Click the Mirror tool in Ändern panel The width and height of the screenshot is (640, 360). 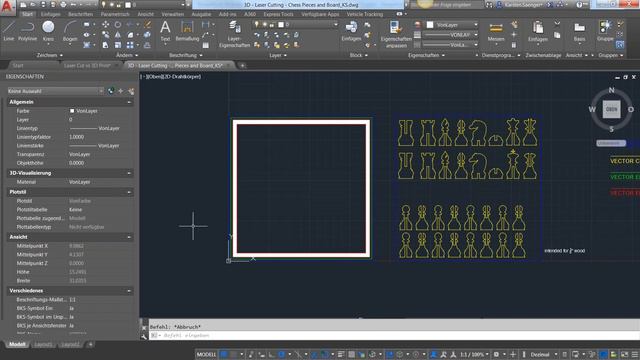(x=118, y=35)
